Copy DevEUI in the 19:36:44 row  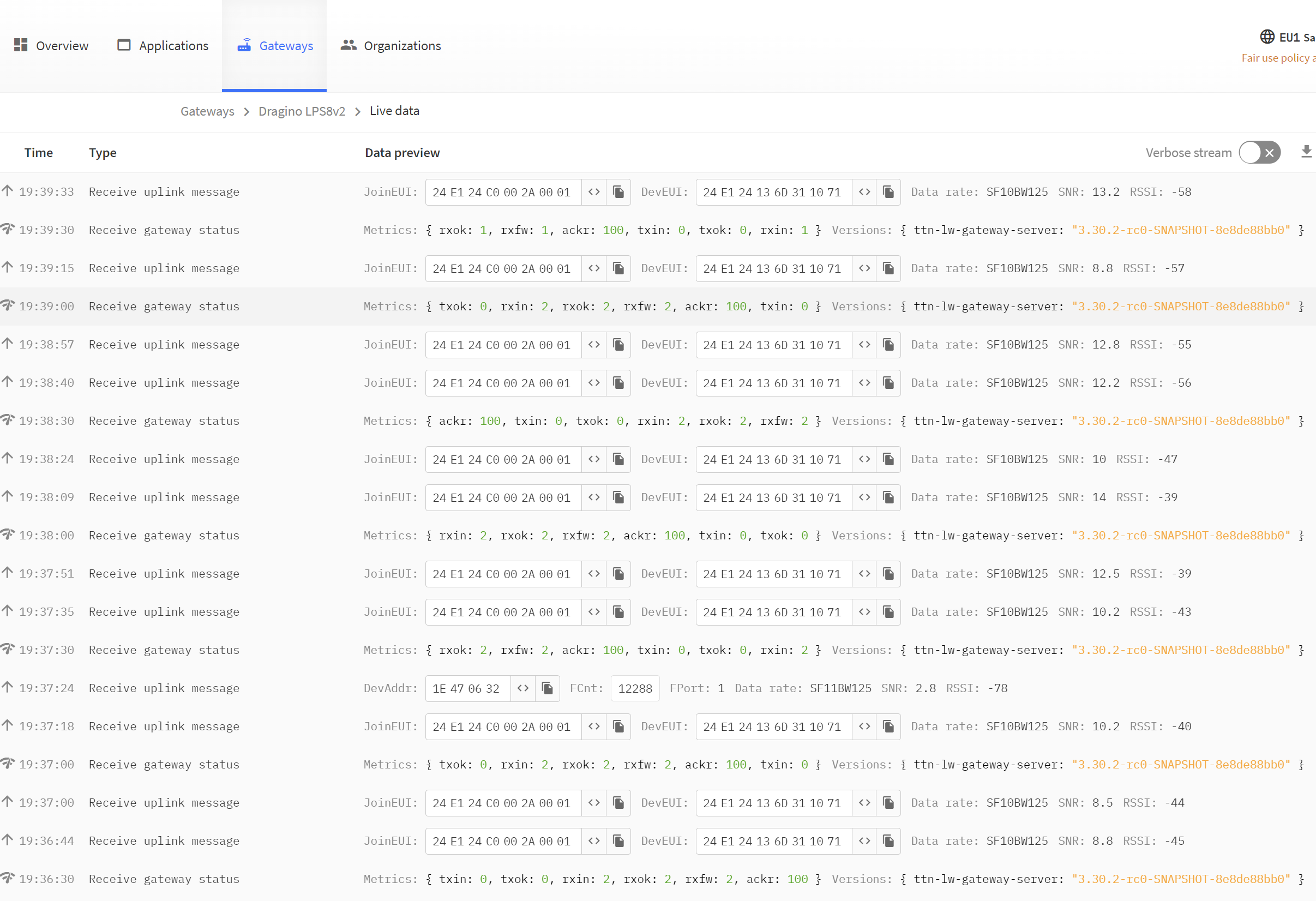pos(888,841)
